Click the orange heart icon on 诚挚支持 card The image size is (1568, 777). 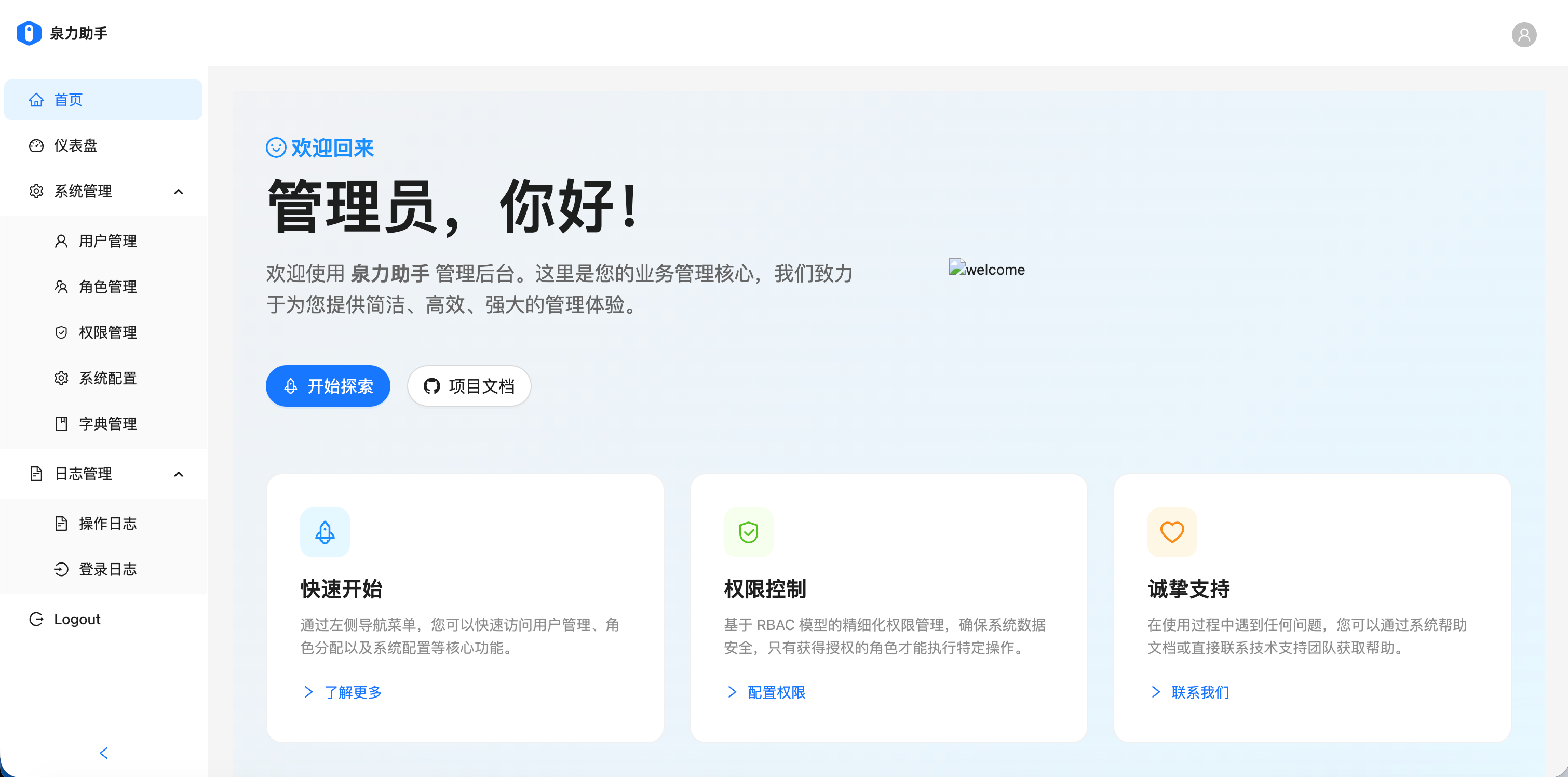pos(1172,532)
